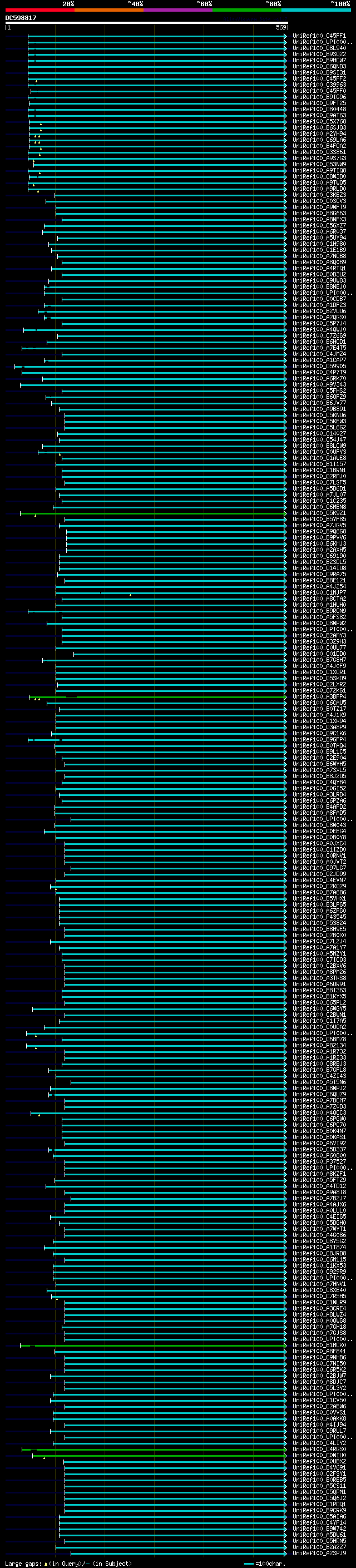Click the query end position 569
Screen dimensions: 356x1568
pyautogui.click(x=280, y=27)
